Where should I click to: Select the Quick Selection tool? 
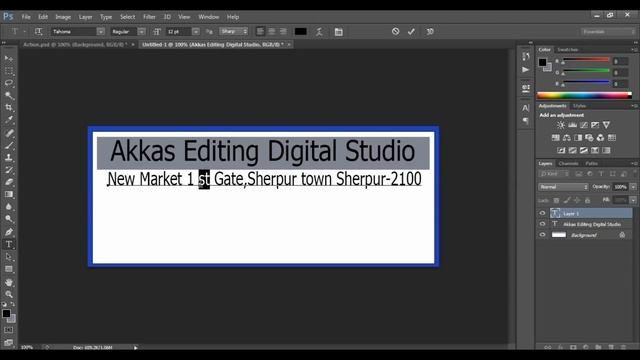9,96
